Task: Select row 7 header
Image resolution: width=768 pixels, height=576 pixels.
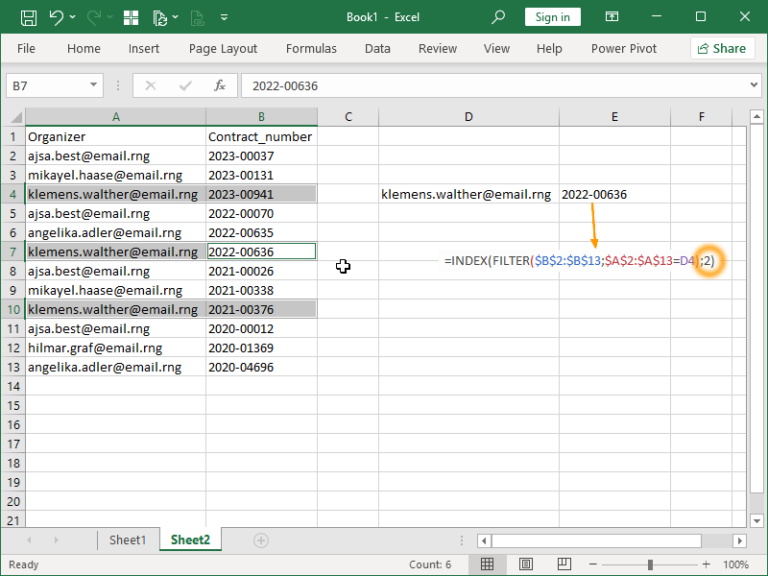Action: tap(13, 252)
